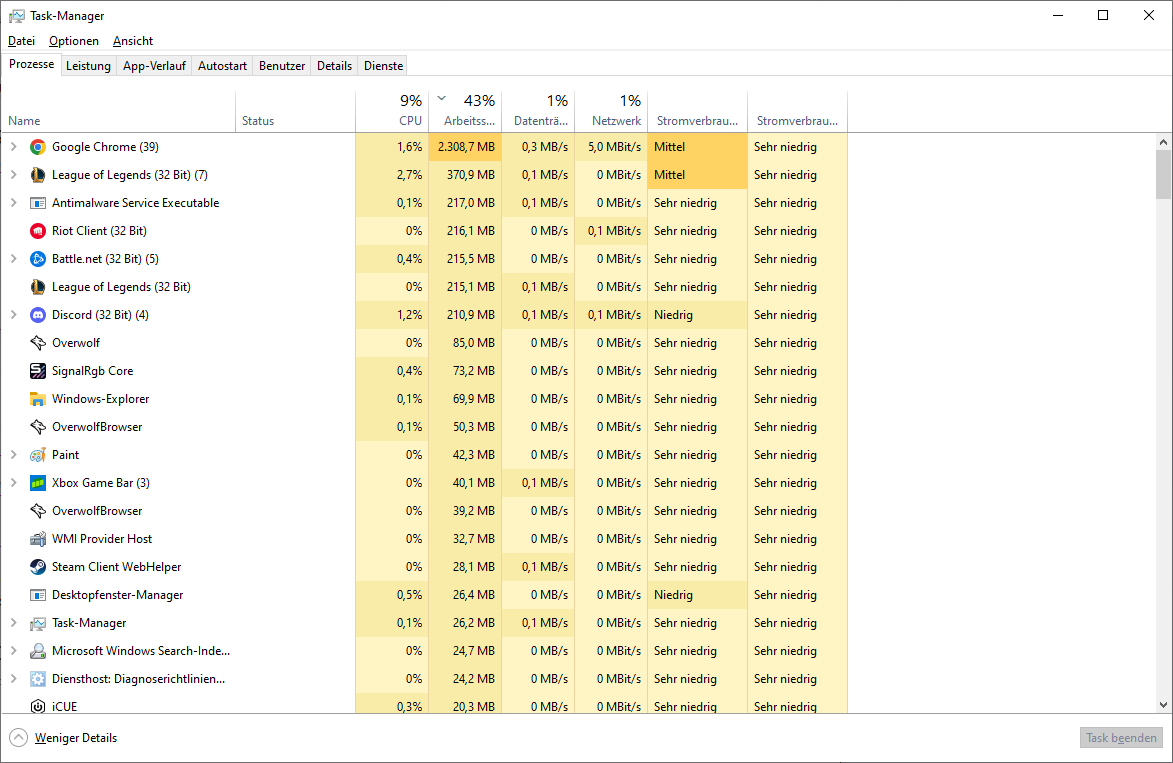
Task: Click the 5,0 MBit/s network cell
Action: tap(611, 147)
